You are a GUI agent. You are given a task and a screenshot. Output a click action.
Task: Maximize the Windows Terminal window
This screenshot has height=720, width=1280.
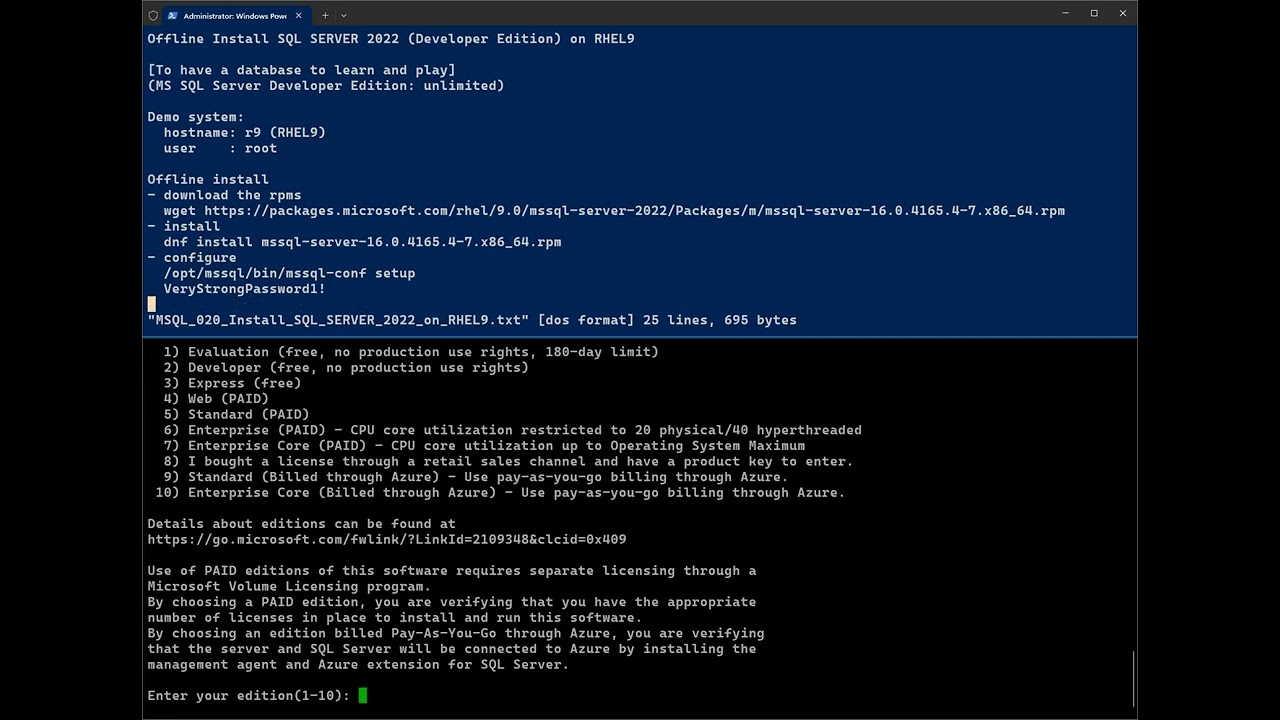1094,14
